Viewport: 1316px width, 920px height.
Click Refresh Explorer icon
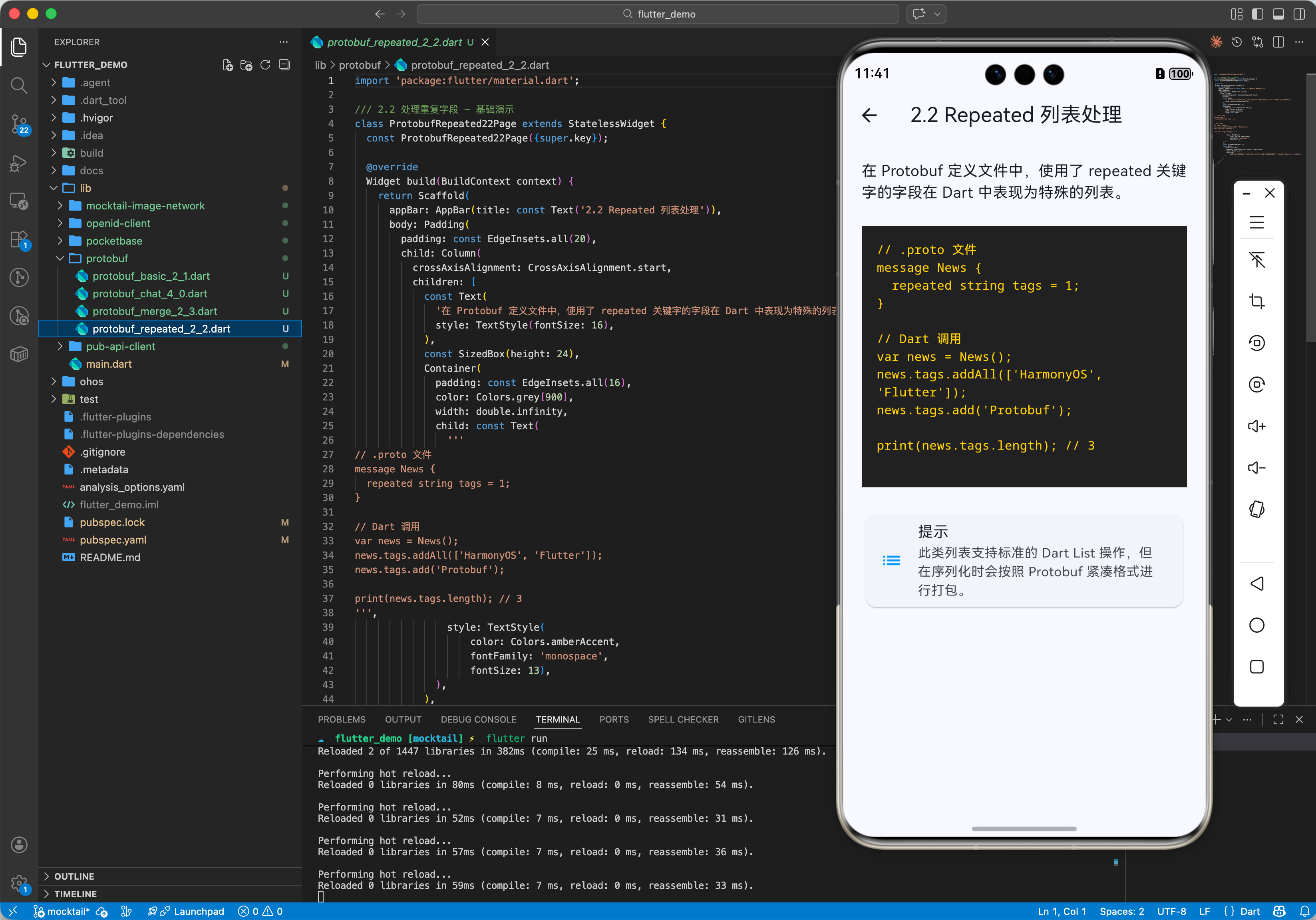[265, 65]
